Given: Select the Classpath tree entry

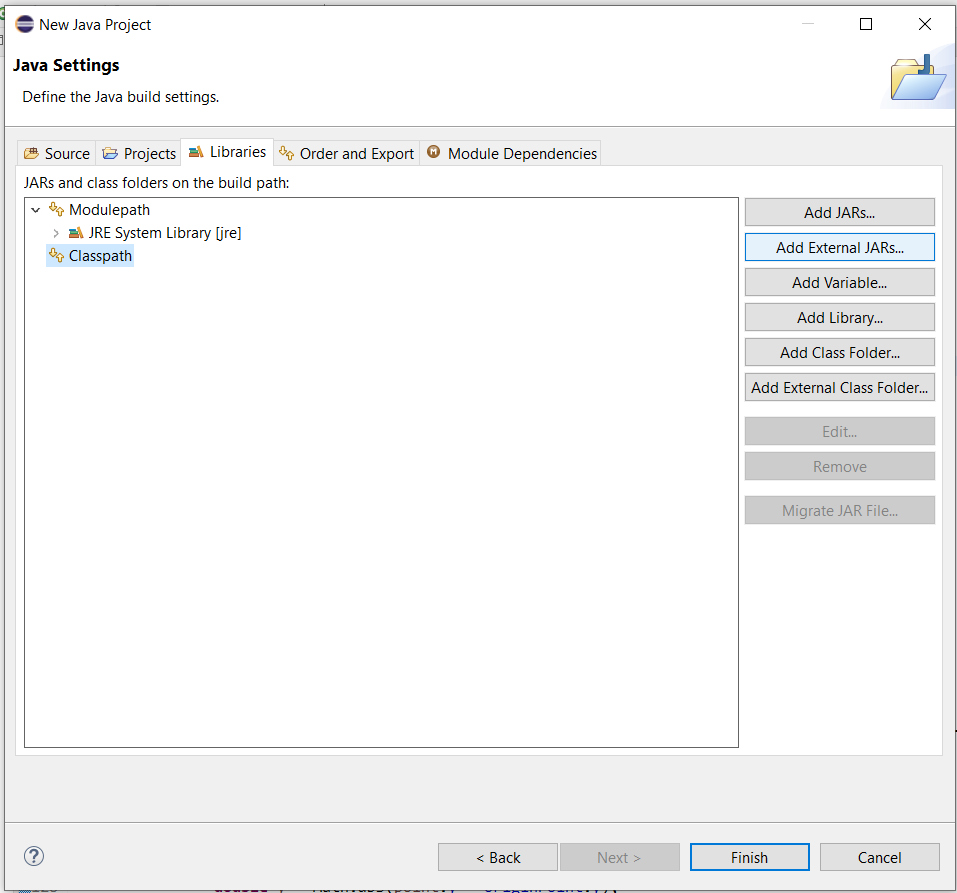Looking at the screenshot, I should tap(100, 256).
